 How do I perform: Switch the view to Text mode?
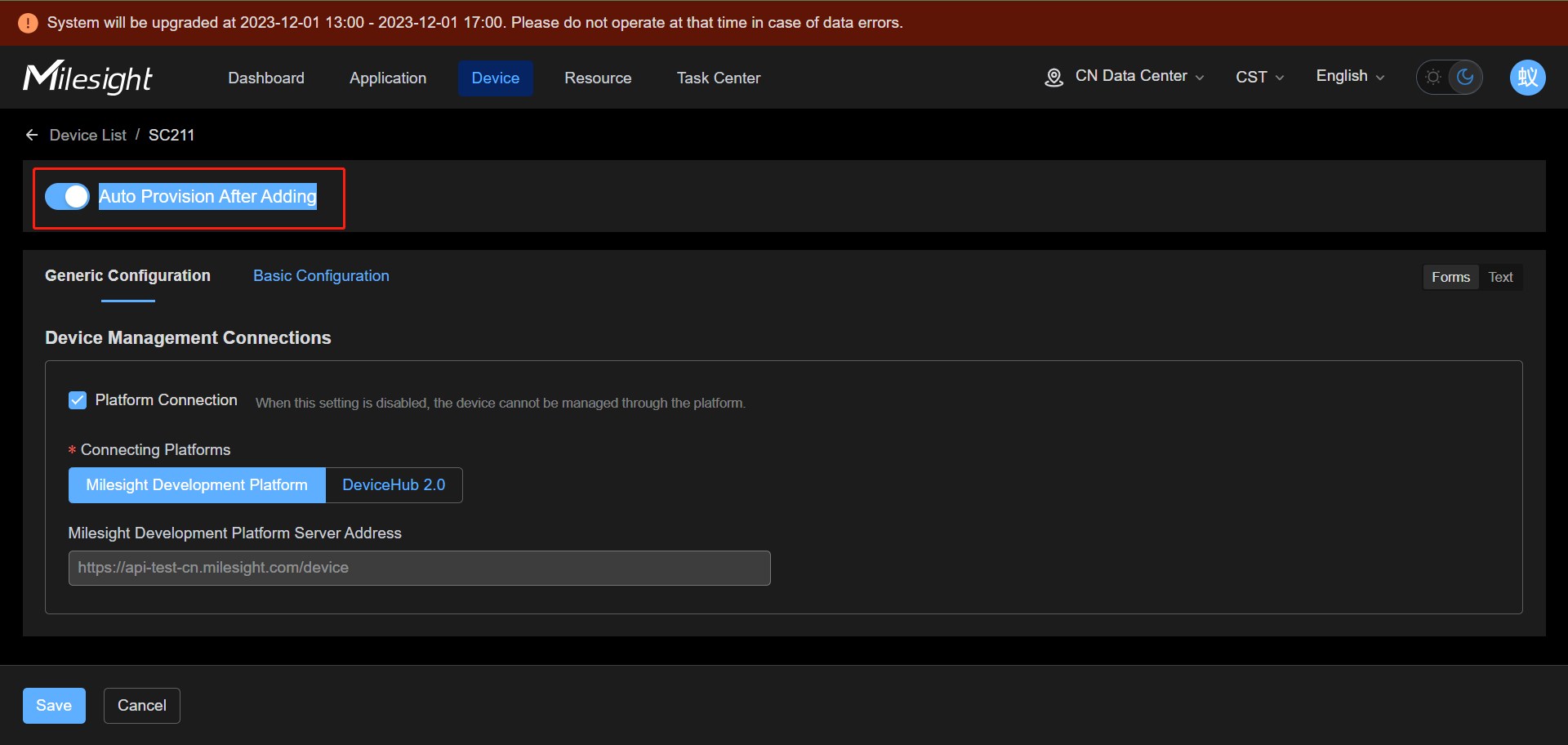click(1500, 277)
